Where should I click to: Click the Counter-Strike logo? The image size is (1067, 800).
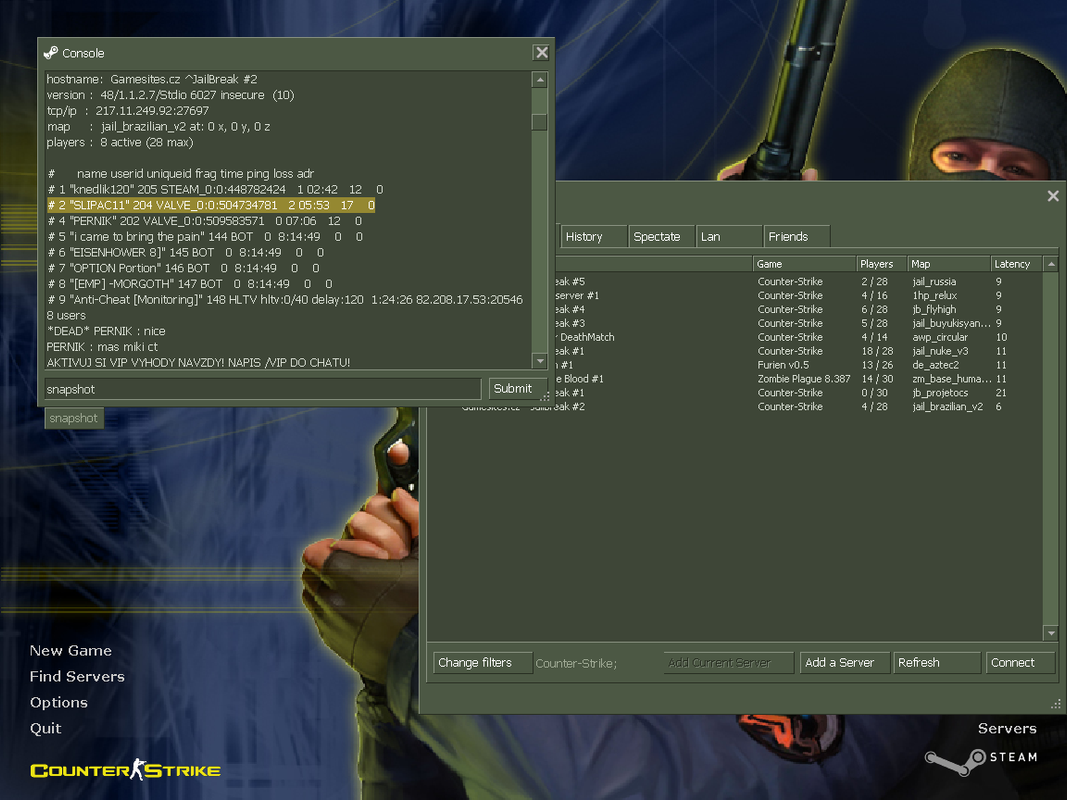pos(125,770)
